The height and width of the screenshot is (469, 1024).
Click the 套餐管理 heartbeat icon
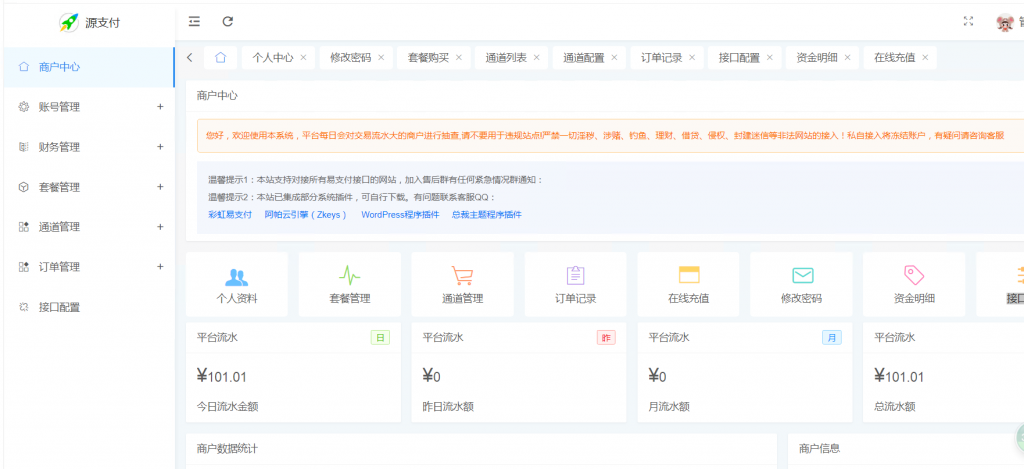pyautogui.click(x=350, y=276)
